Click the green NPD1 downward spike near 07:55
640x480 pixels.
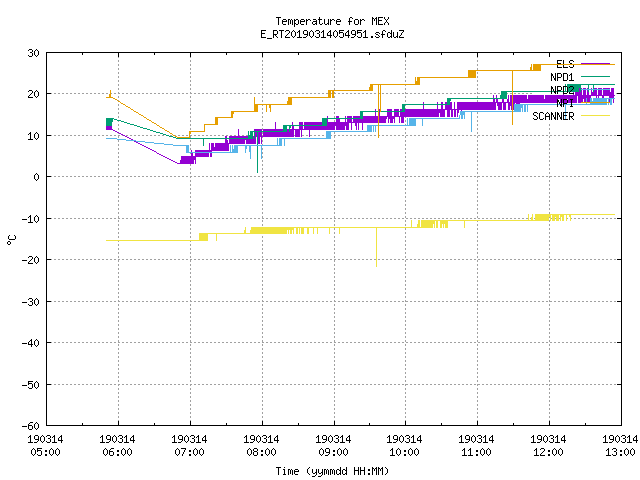click(x=257, y=156)
